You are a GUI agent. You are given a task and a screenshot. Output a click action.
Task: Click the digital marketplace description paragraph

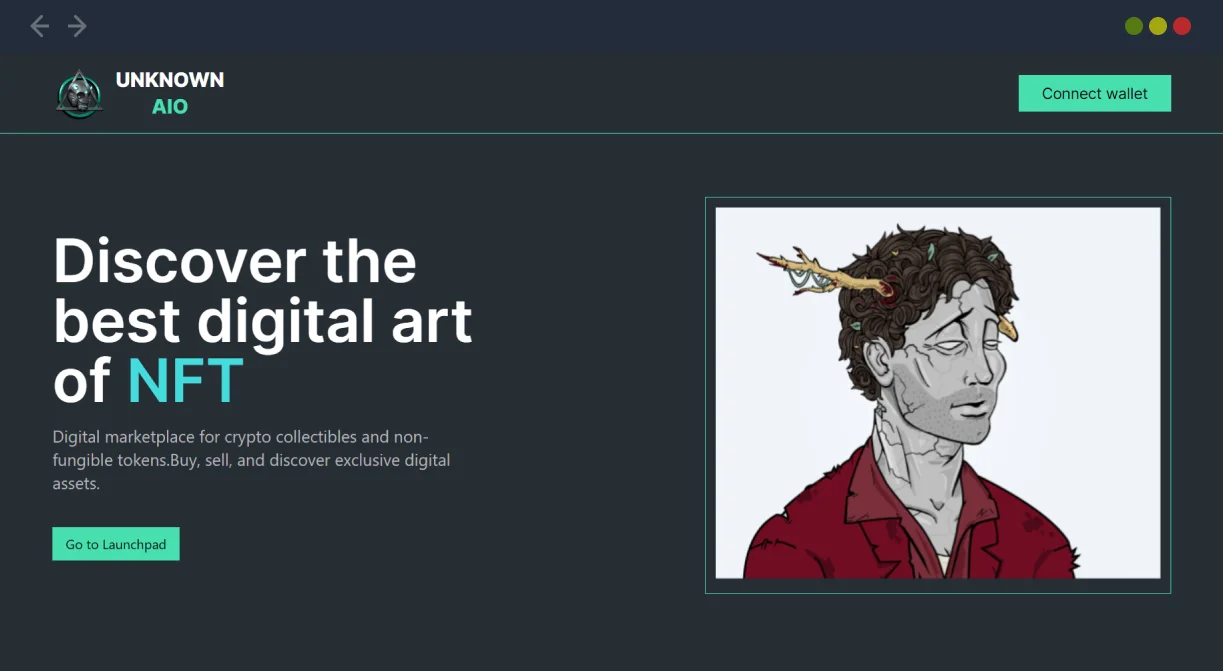point(252,460)
